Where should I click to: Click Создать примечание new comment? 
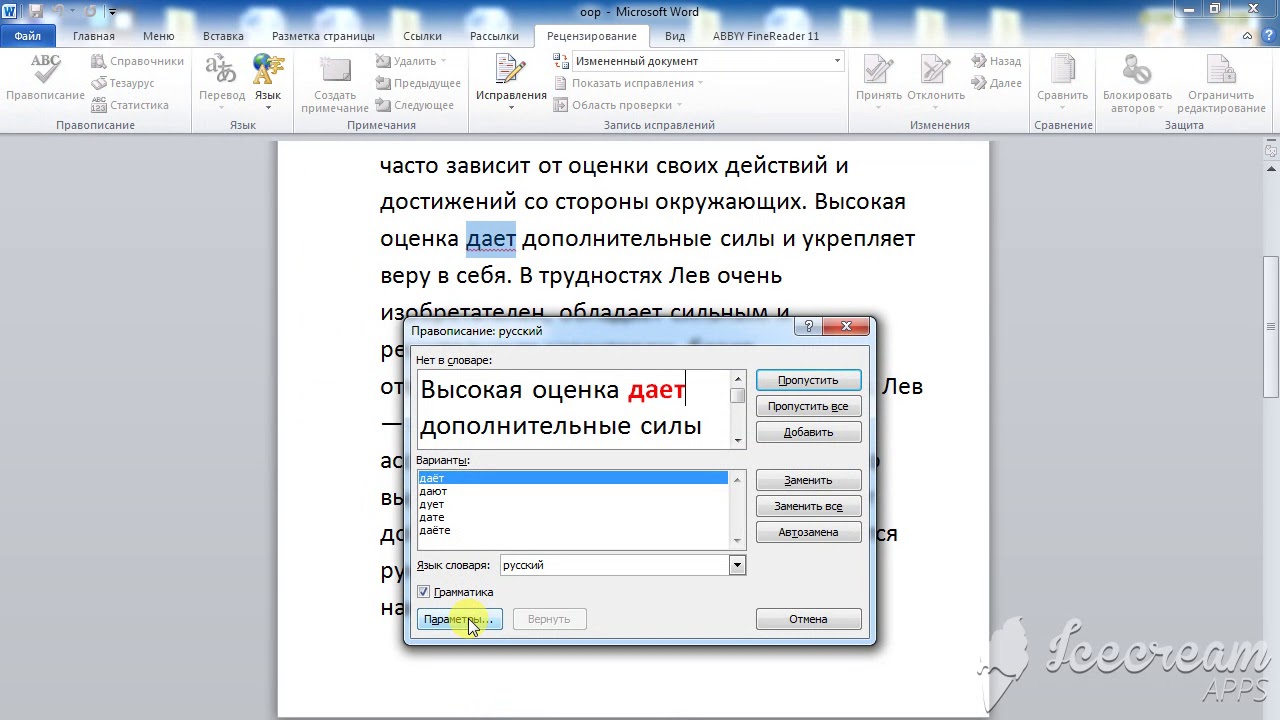click(x=335, y=84)
